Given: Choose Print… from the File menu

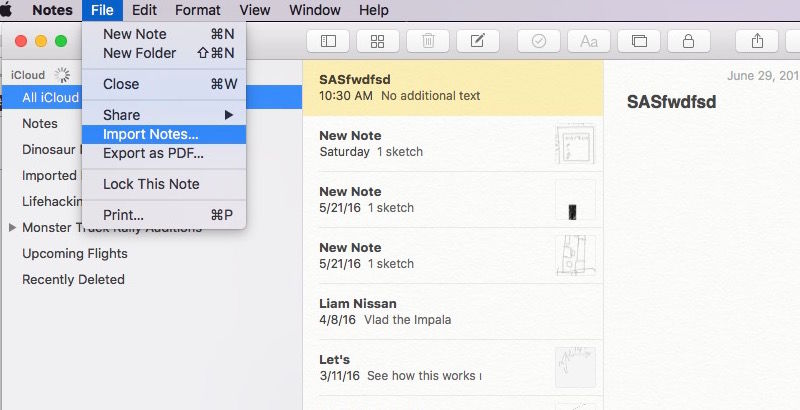Looking at the screenshot, I should (164, 215).
